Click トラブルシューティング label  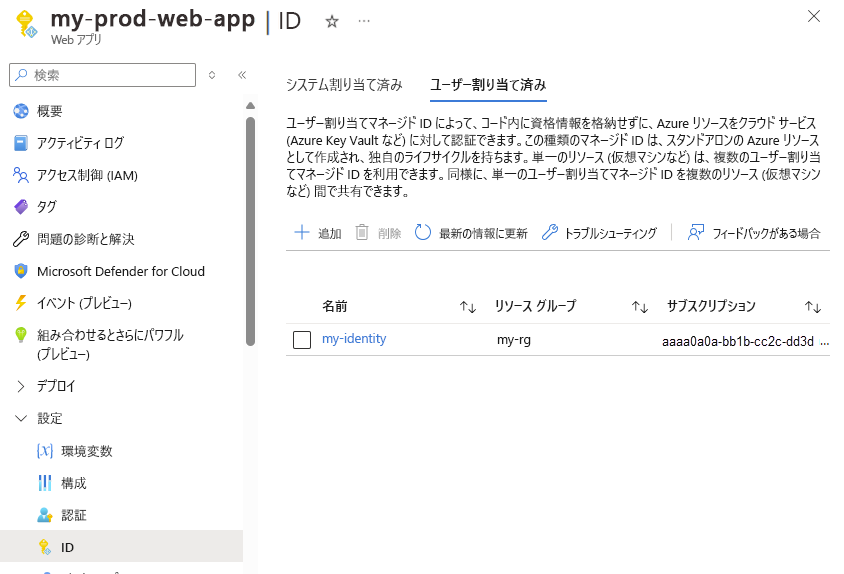pos(610,233)
